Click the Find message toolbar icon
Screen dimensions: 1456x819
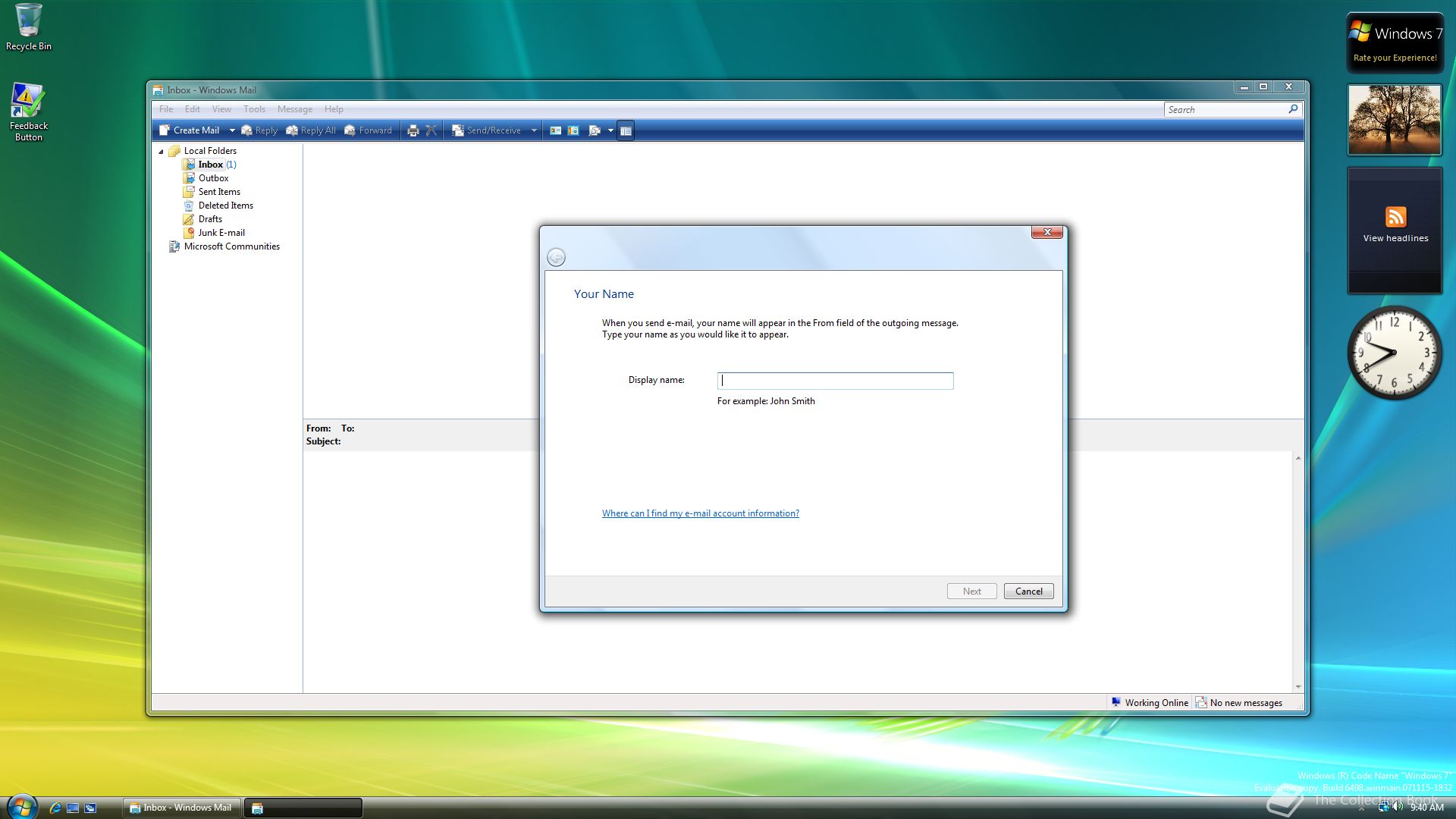[595, 130]
